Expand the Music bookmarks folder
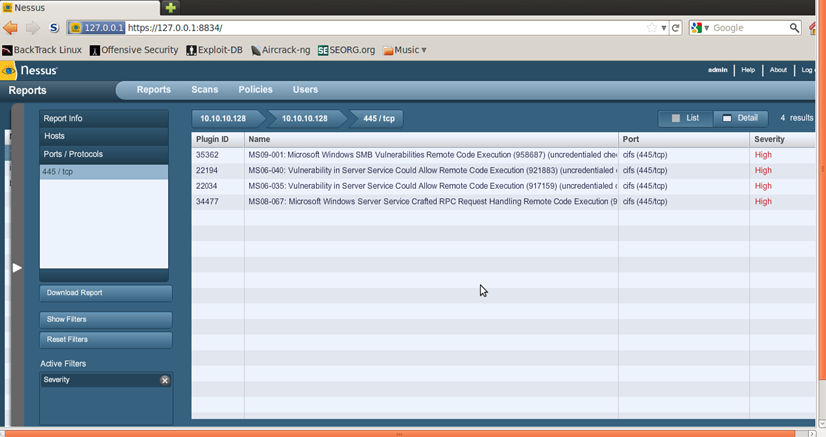The image size is (826, 437). [405, 50]
